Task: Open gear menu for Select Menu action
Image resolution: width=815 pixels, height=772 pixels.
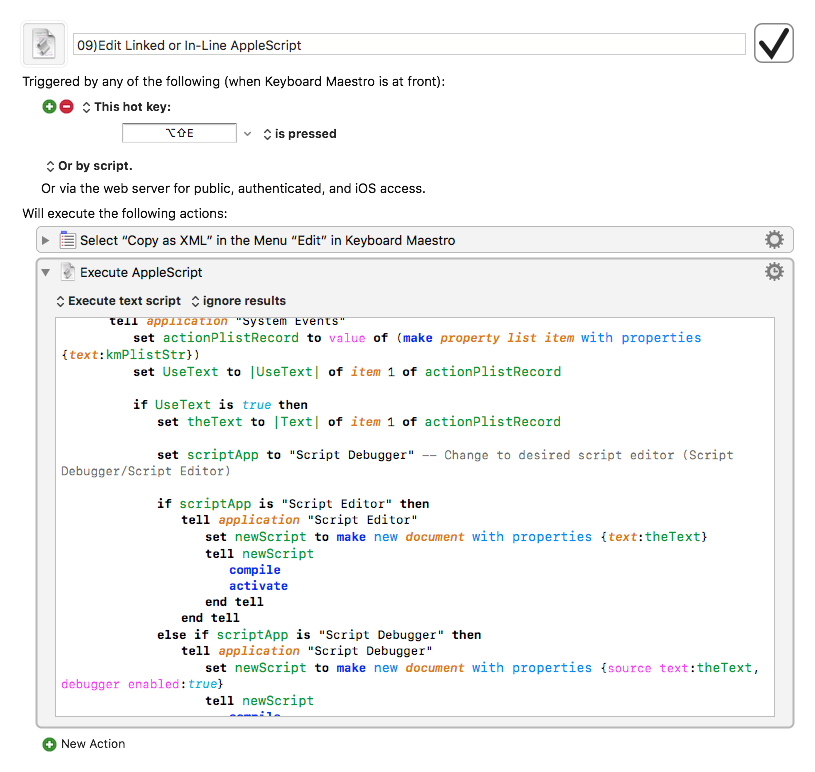Action: 774,240
